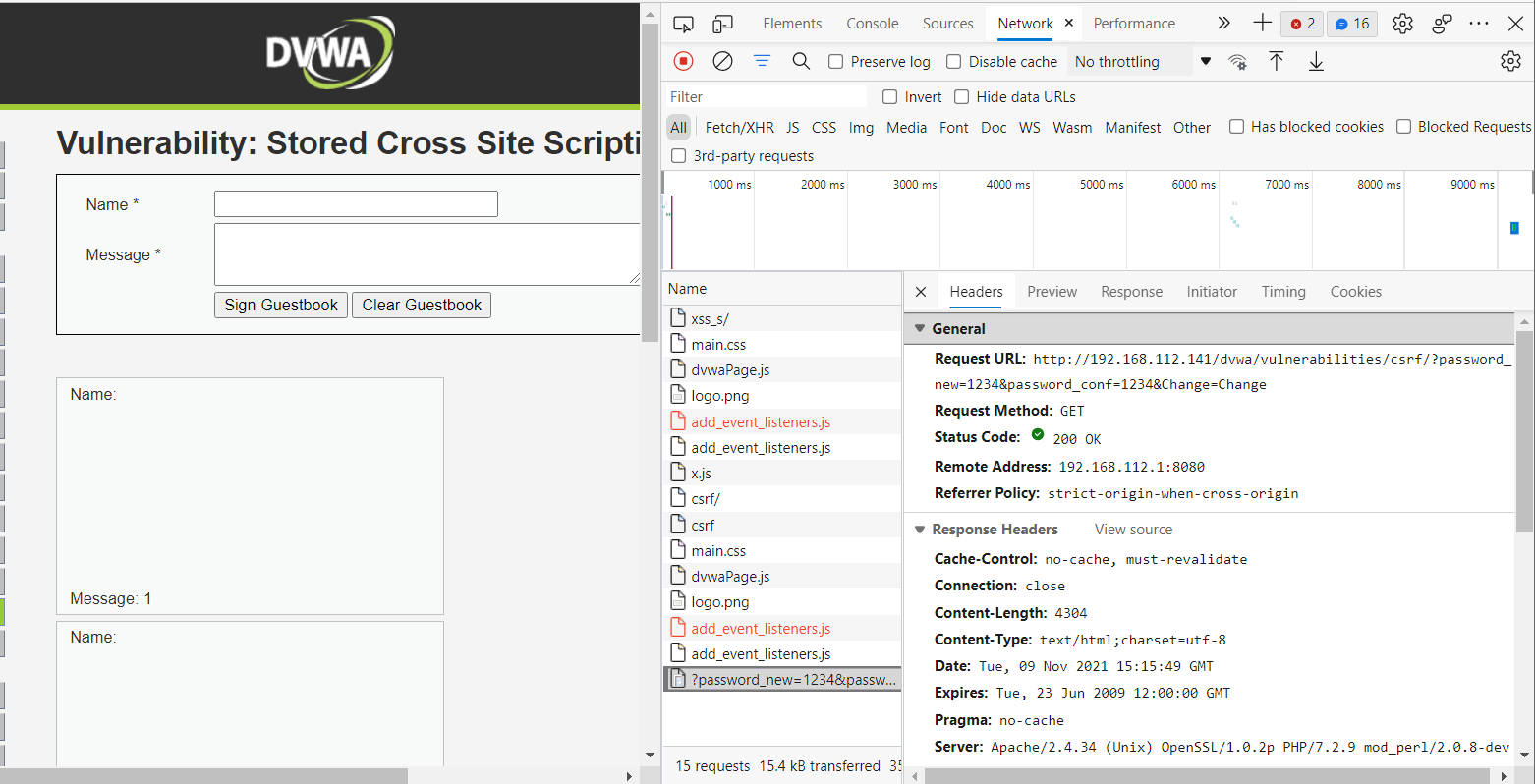Toggle the network filter funnel icon
The image size is (1535, 784).
click(762, 61)
